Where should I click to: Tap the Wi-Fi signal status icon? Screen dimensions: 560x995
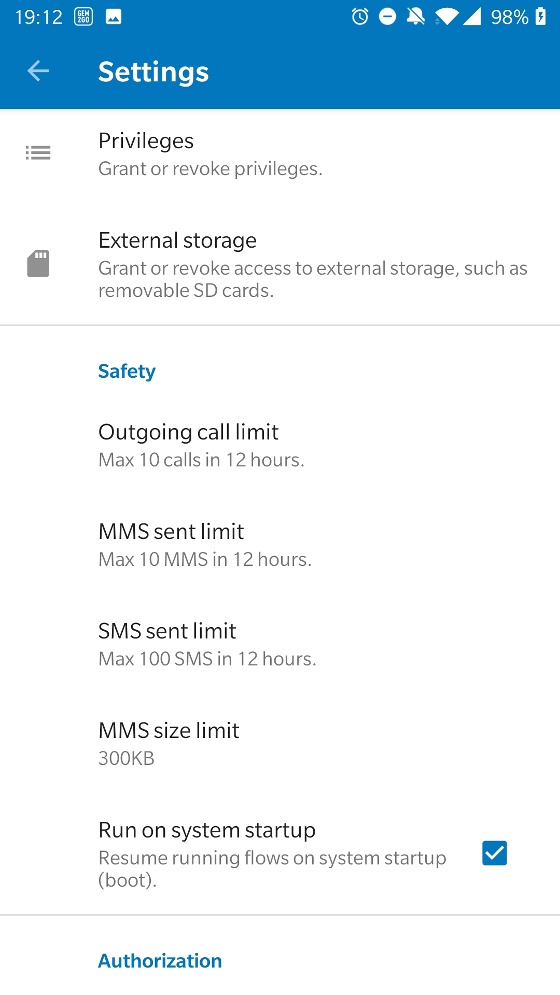coord(446,17)
